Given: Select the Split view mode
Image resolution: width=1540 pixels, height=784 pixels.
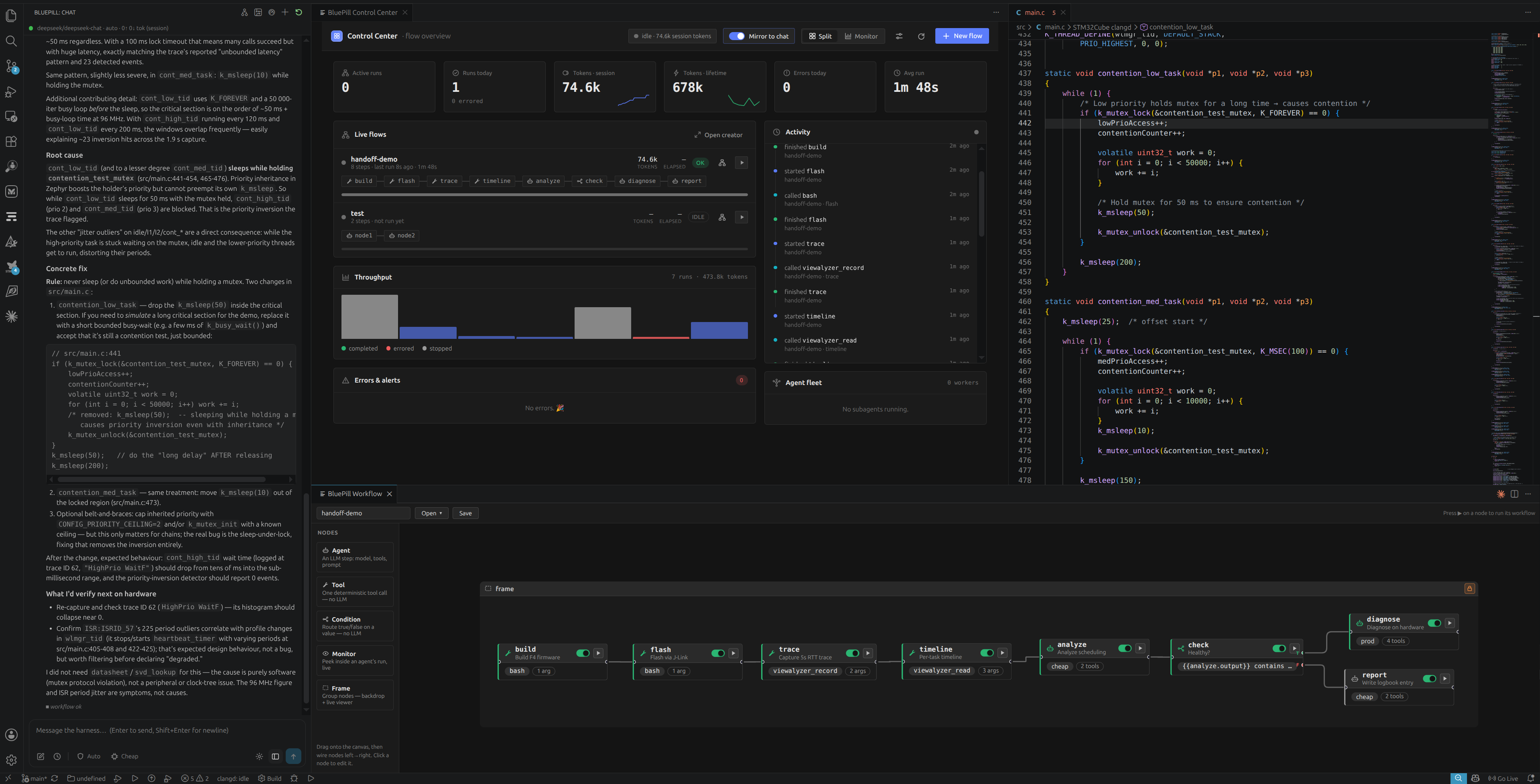Looking at the screenshot, I should pyautogui.click(x=820, y=36).
